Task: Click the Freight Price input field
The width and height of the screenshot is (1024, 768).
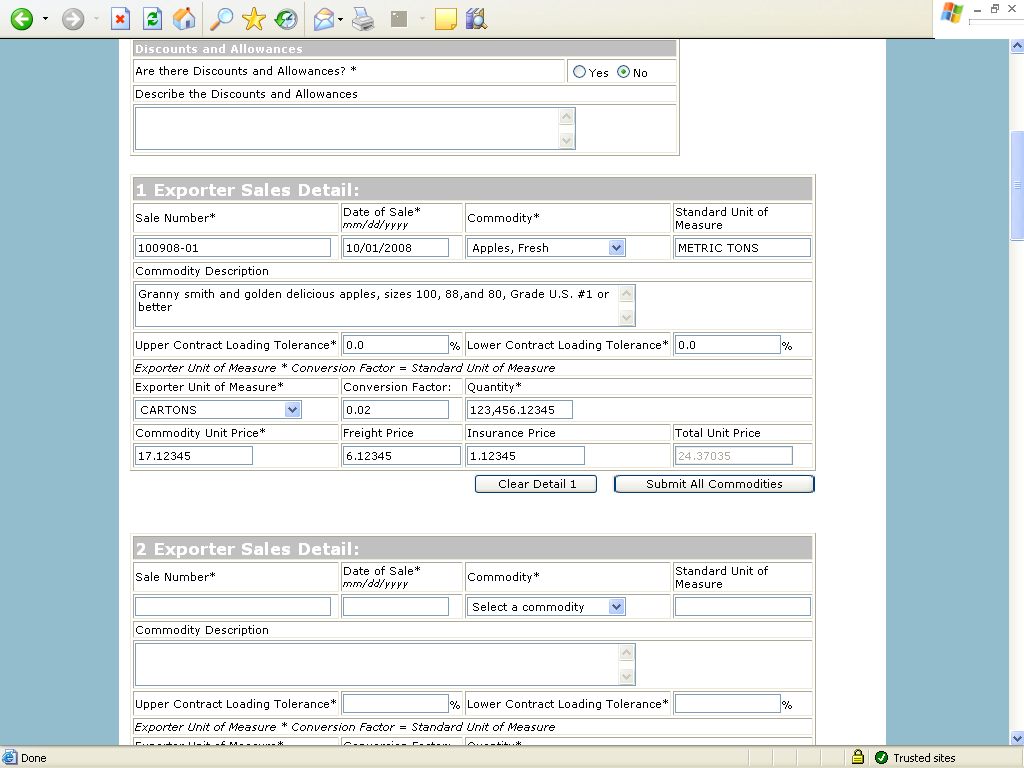Action: (401, 456)
